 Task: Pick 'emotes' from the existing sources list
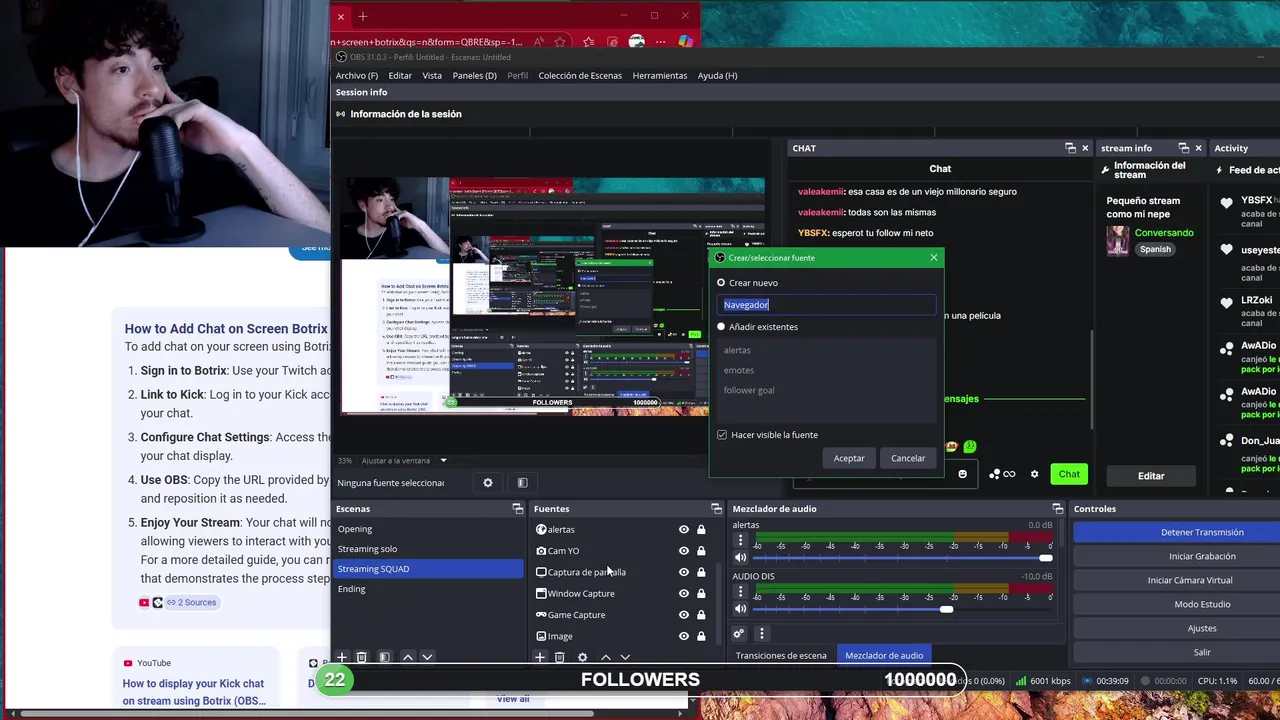coord(739,370)
